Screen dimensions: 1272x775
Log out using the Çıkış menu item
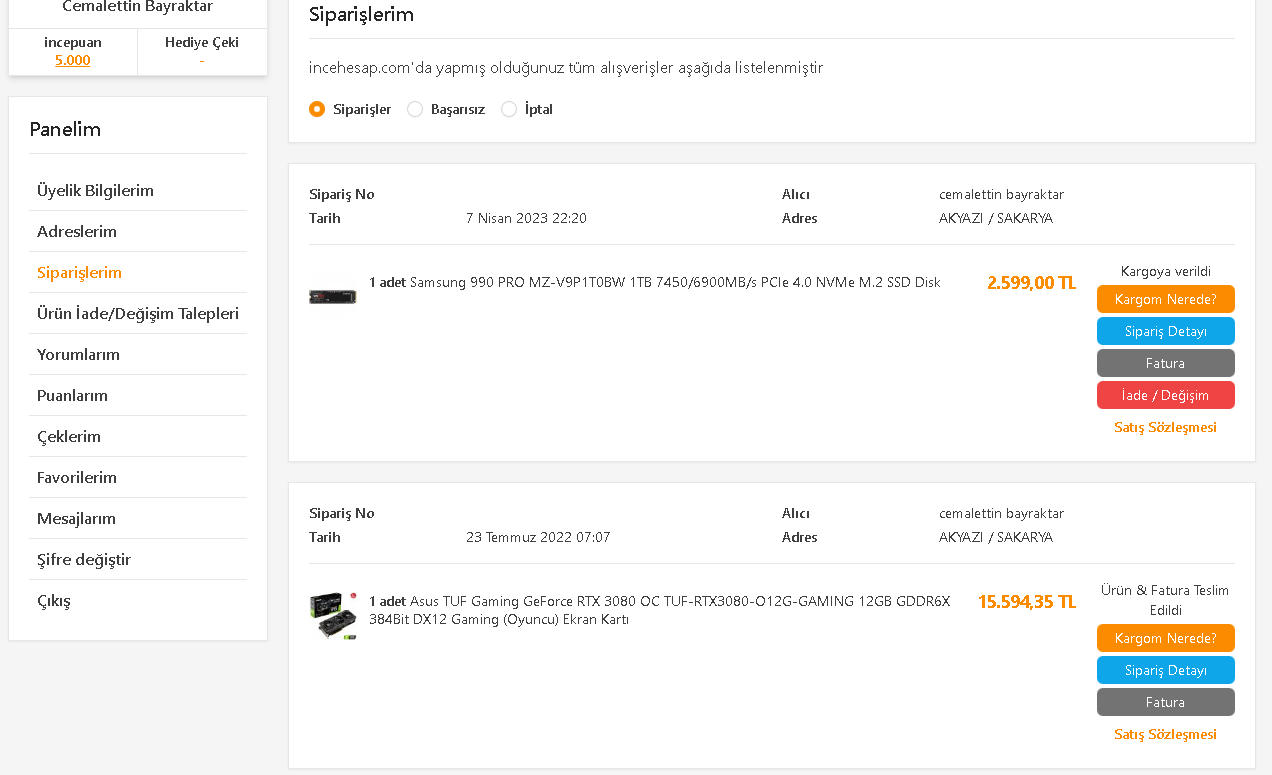[x=54, y=600]
